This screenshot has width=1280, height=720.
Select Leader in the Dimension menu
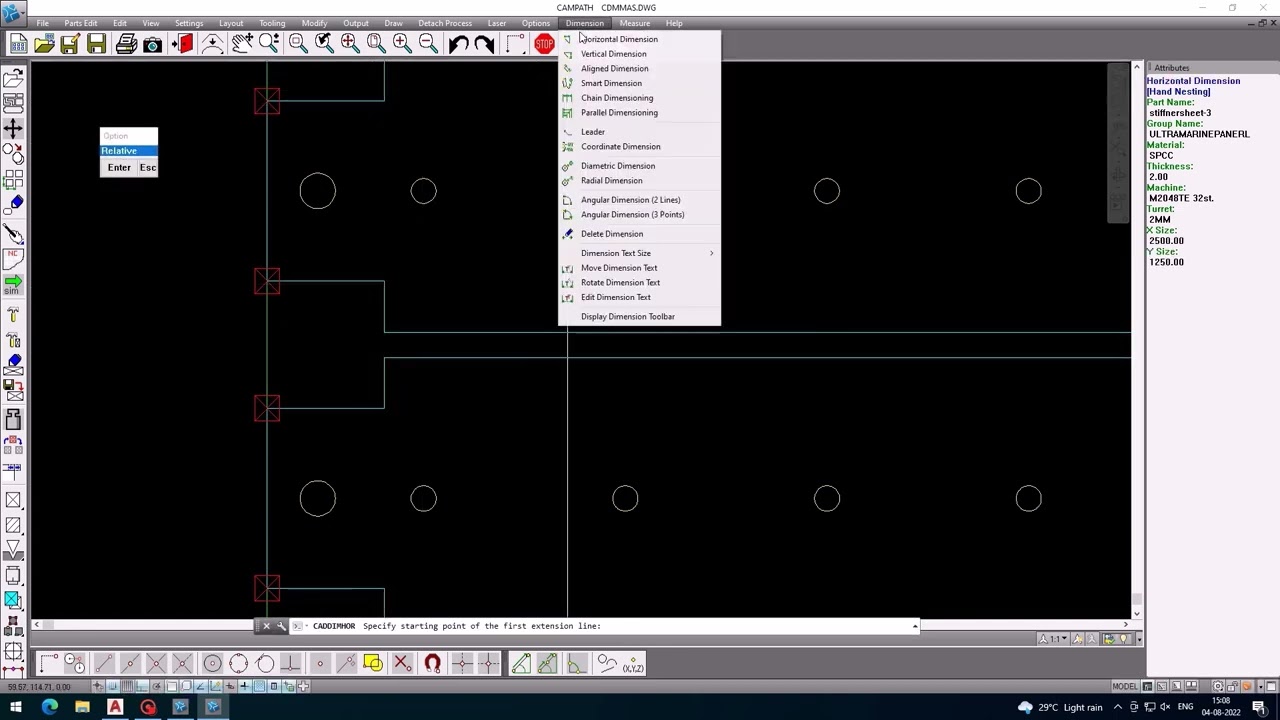pos(639,132)
